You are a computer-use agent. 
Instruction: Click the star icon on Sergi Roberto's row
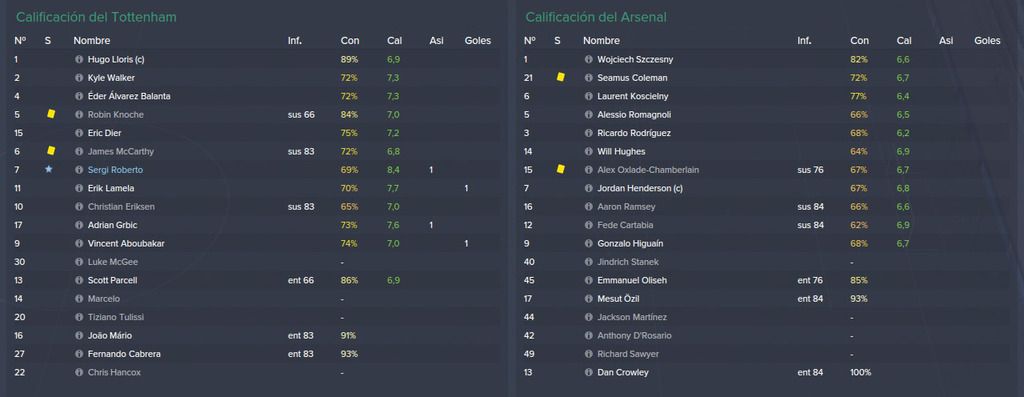48,169
